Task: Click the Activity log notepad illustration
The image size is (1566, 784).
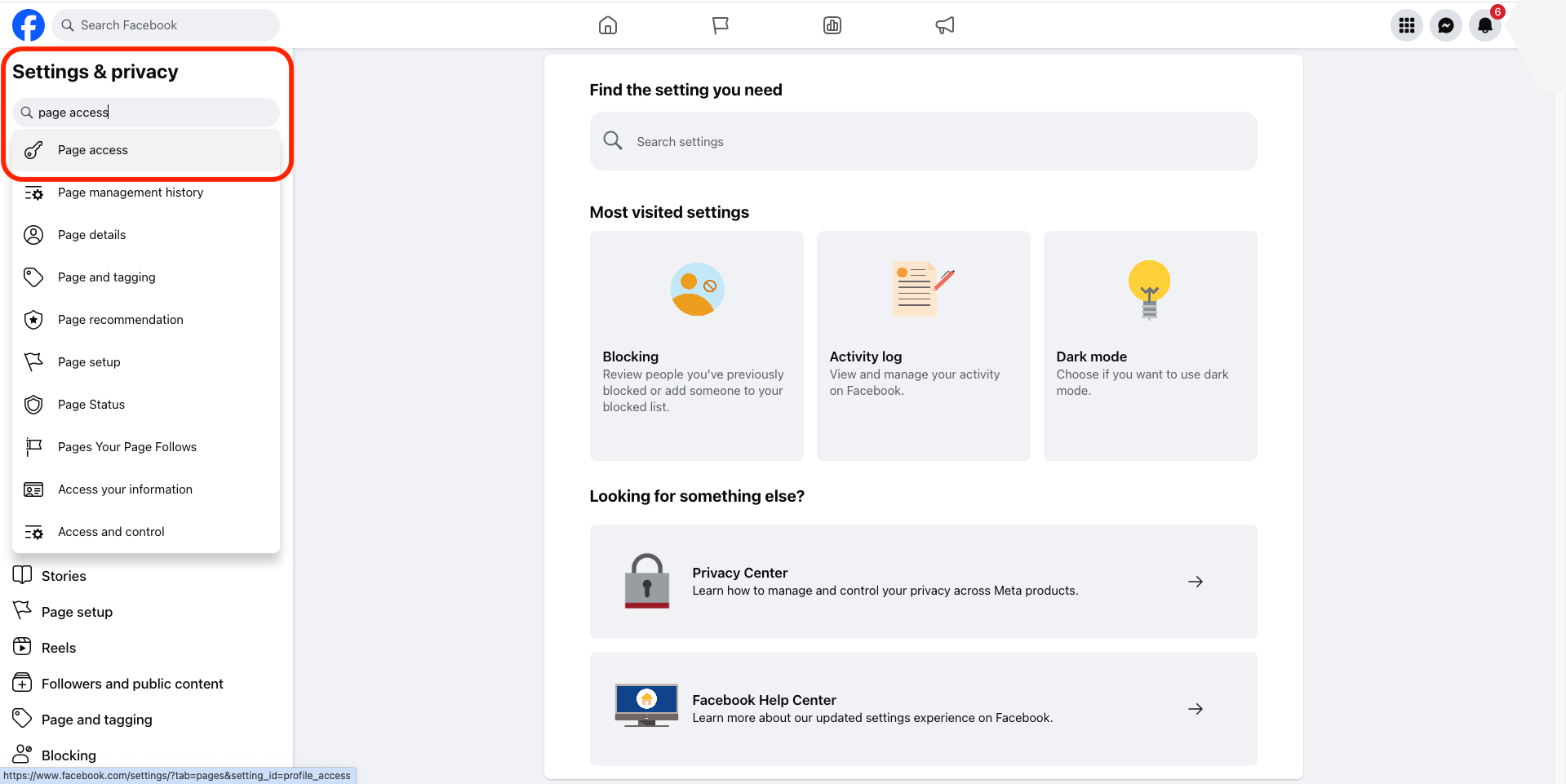Action: pos(923,289)
